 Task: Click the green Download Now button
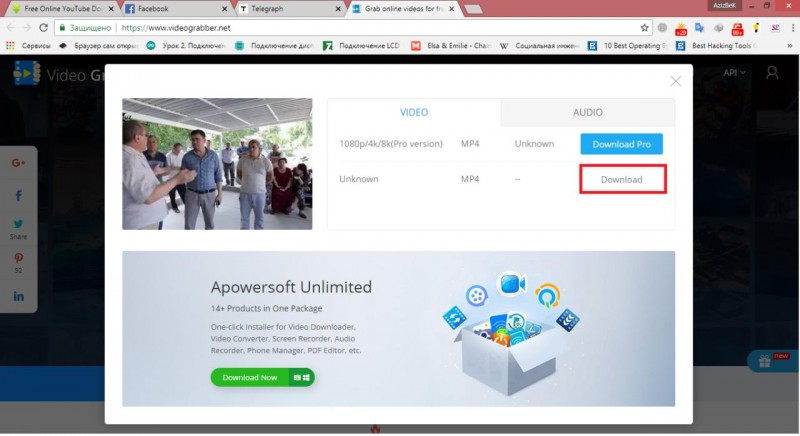[x=262, y=377]
